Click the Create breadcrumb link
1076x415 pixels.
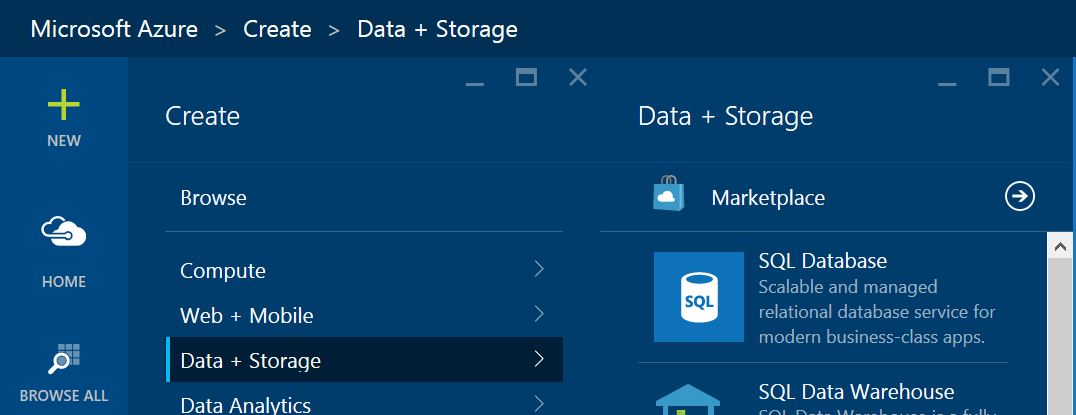point(277,29)
